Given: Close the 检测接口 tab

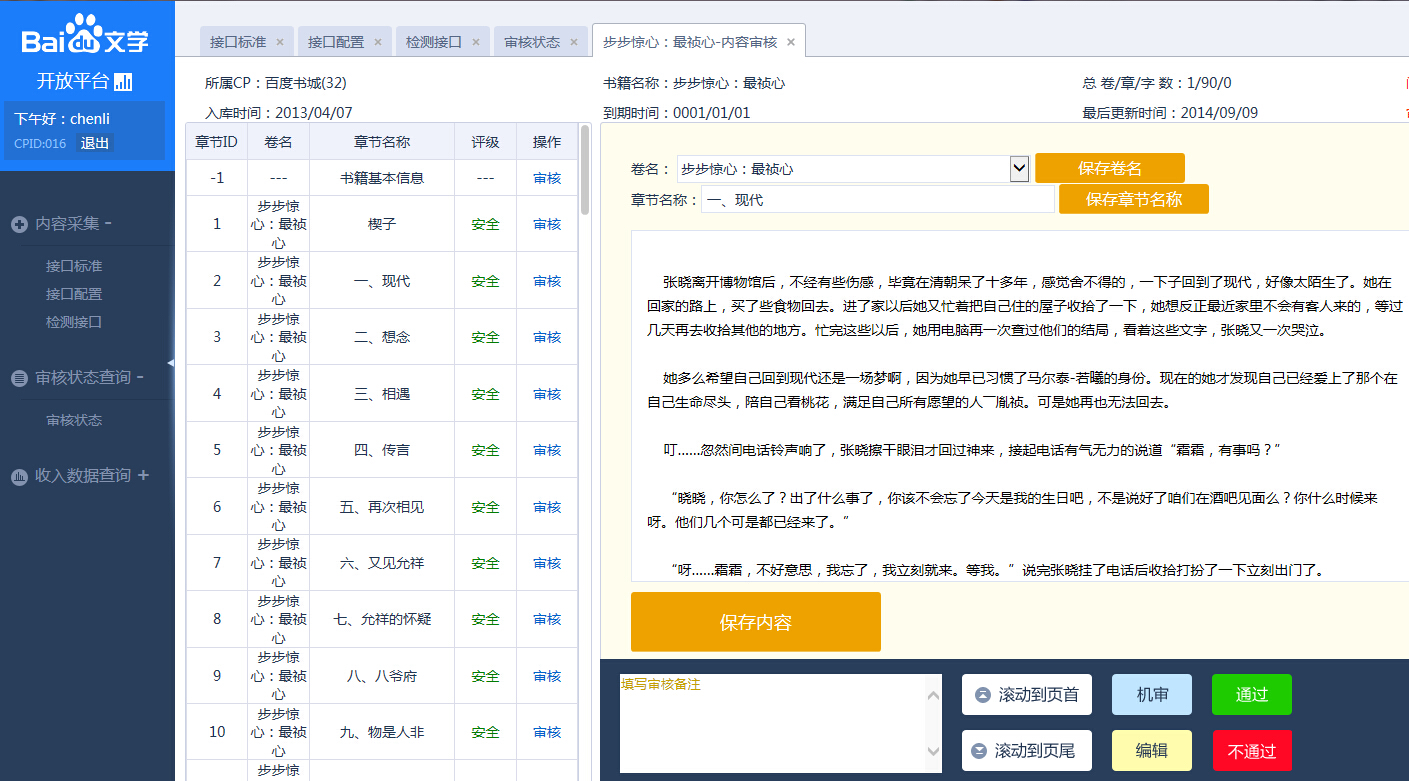Looking at the screenshot, I should pyautogui.click(x=476, y=42).
